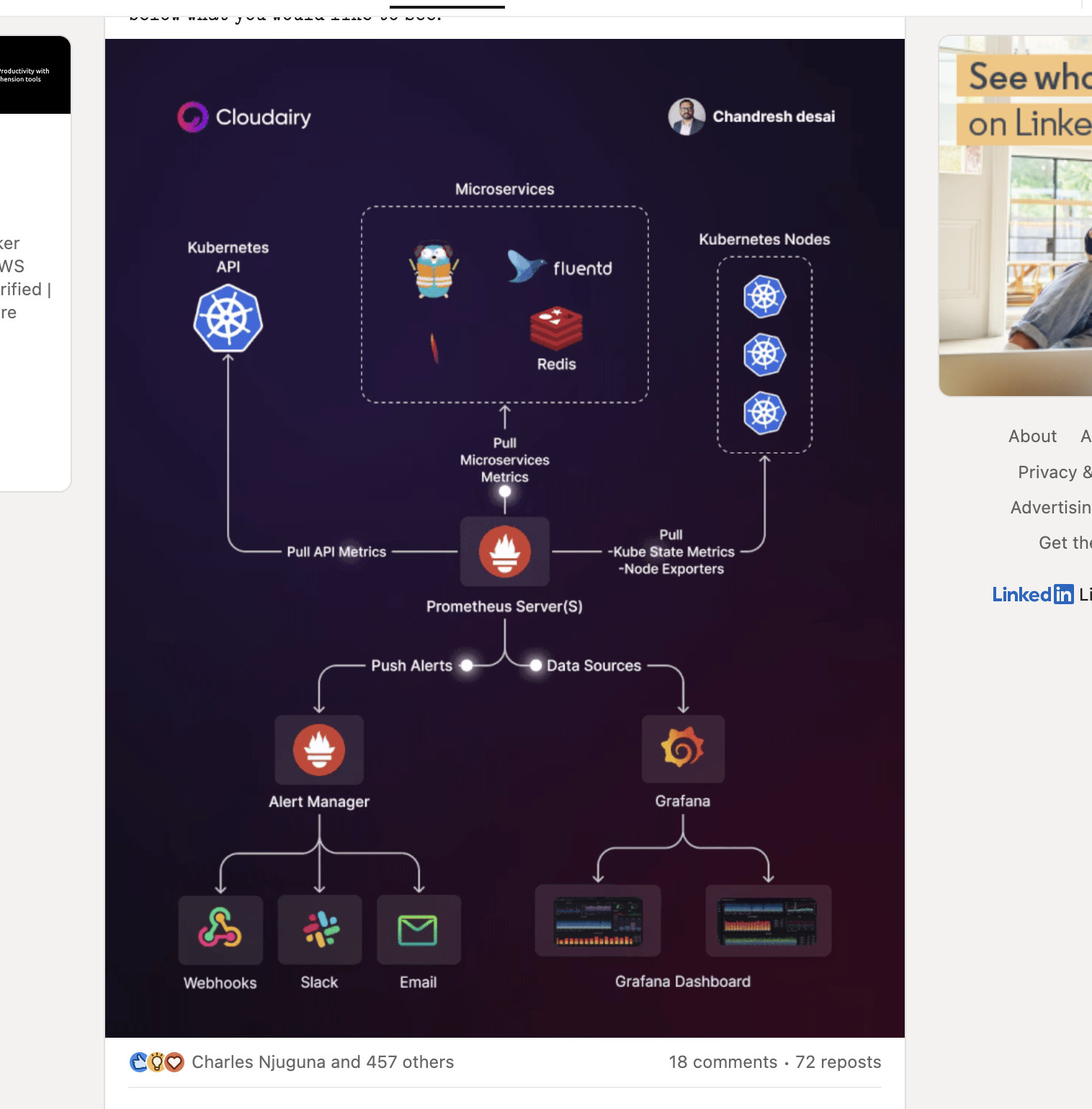Viewport: 1092px width, 1109px height.
Task: Open the Advertising footer link
Action: 1050,508
